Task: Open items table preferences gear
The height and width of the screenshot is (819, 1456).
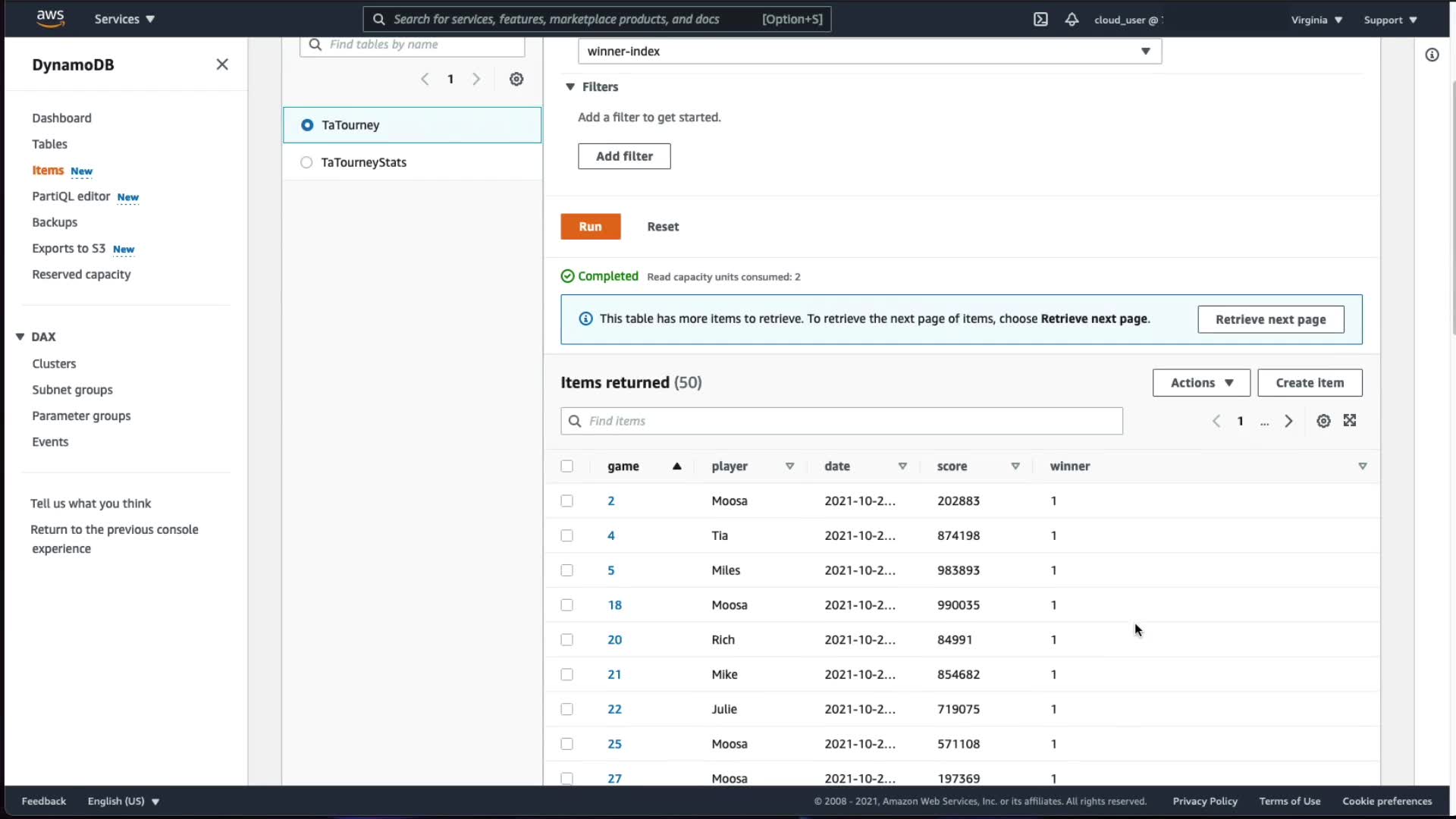Action: pos(1323,421)
